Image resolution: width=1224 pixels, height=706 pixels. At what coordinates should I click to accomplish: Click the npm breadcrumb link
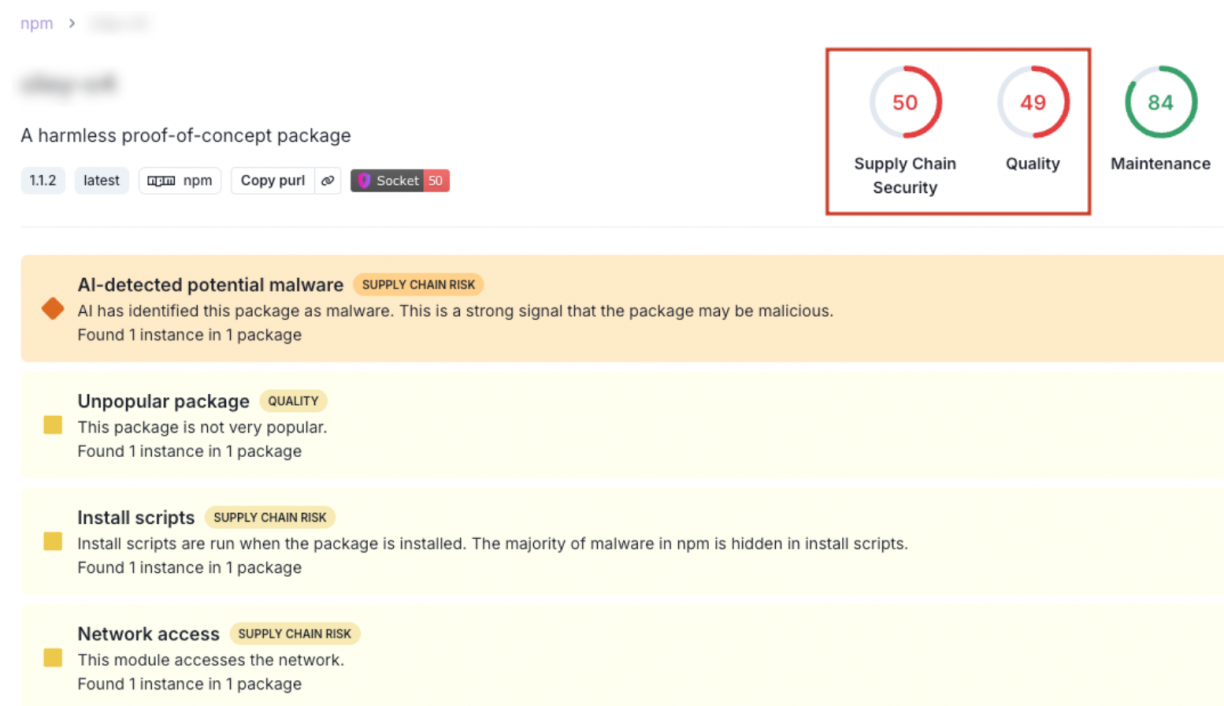(x=37, y=23)
